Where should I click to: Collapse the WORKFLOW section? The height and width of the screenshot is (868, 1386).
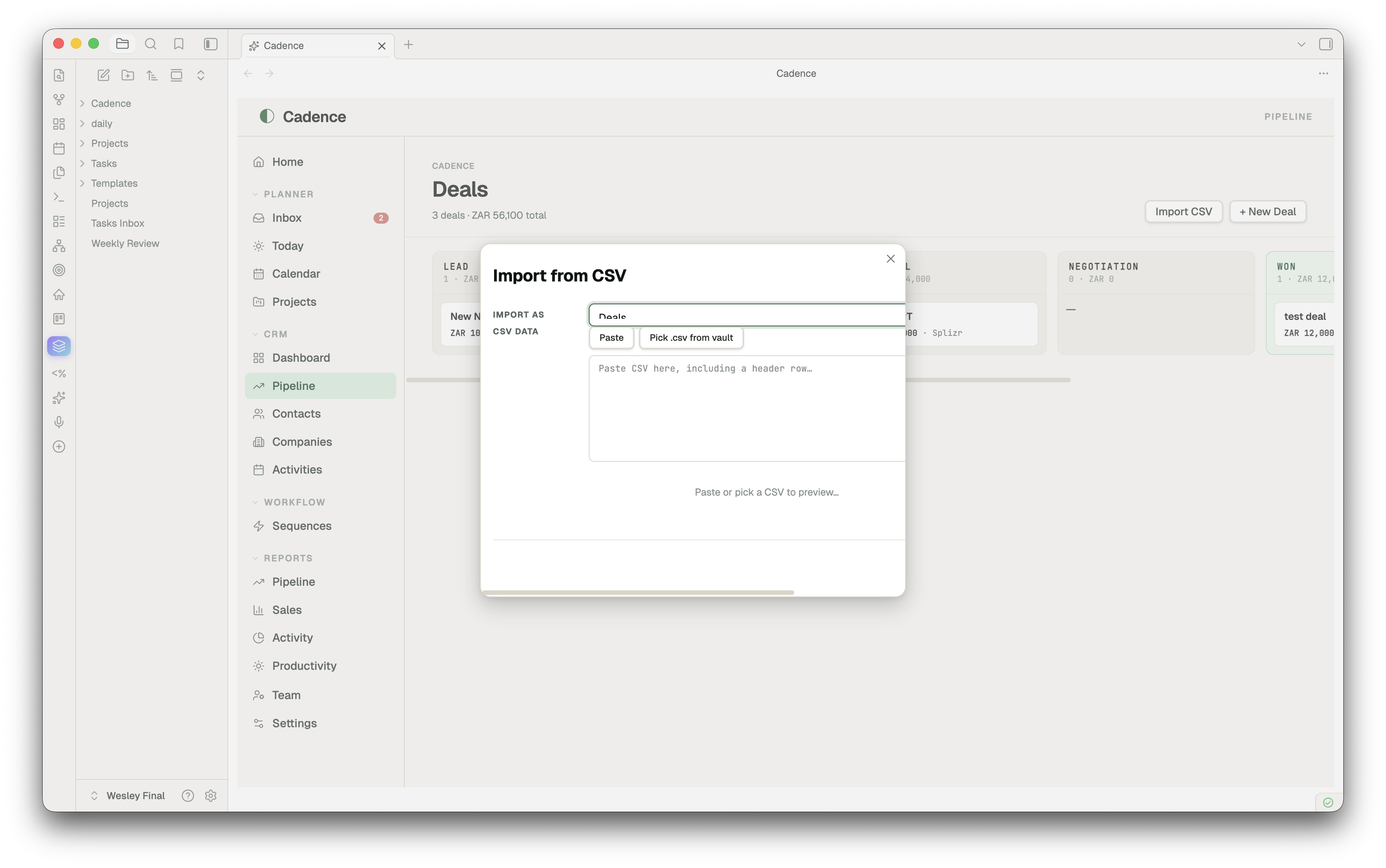click(289, 502)
